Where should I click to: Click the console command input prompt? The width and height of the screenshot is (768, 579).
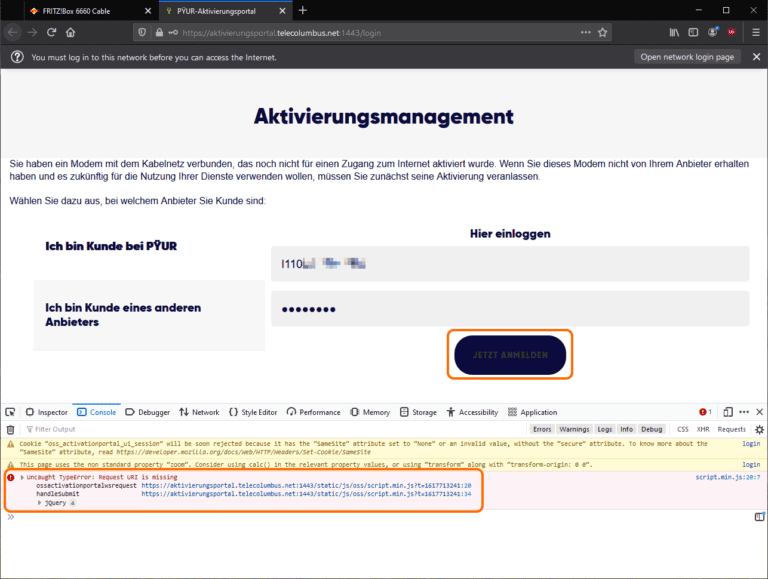[382, 517]
